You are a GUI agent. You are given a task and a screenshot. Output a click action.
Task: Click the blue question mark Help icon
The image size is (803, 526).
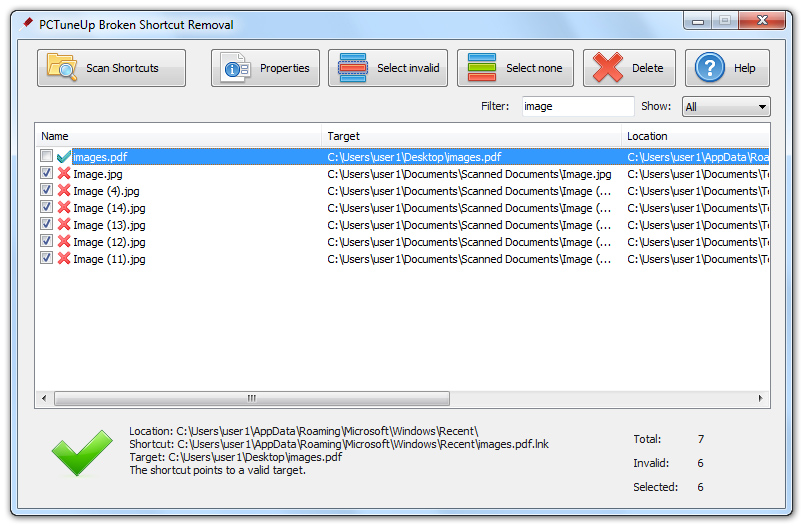coord(709,68)
